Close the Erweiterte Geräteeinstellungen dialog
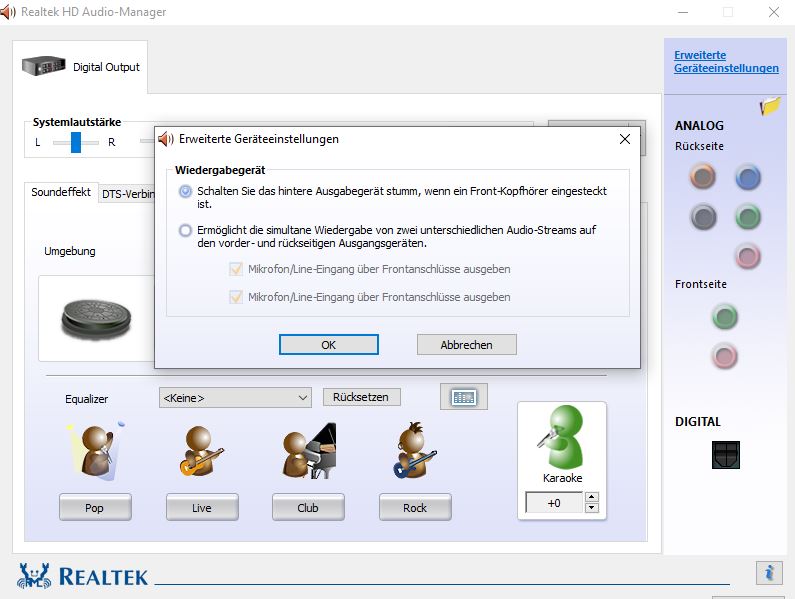This screenshot has width=795, height=599. [x=625, y=139]
